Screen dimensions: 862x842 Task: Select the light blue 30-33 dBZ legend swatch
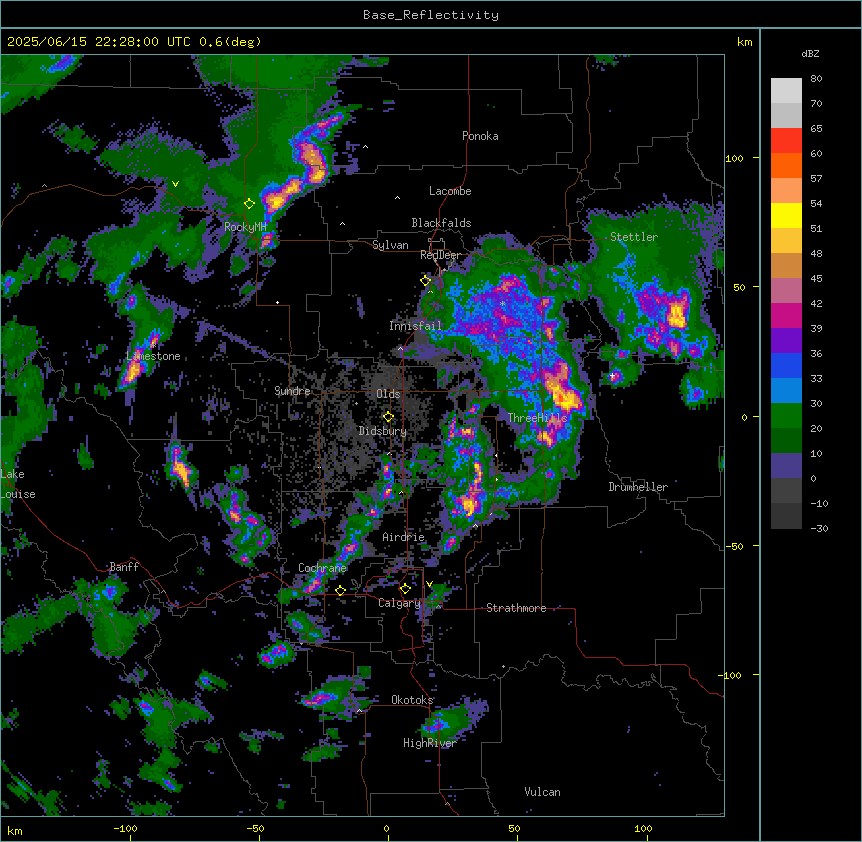pos(786,391)
